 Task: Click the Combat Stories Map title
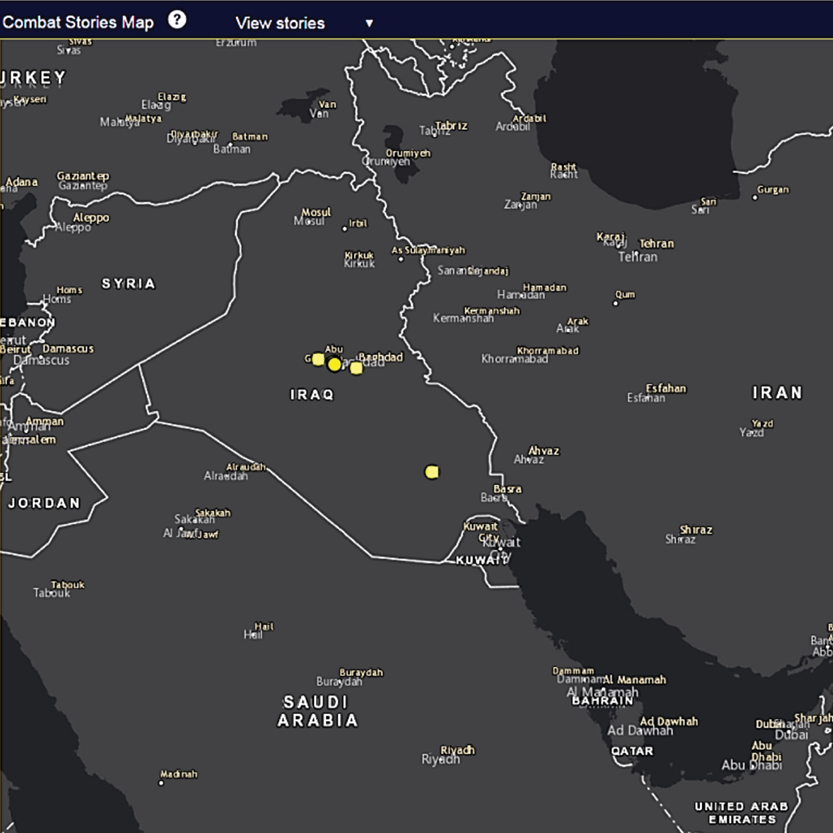(x=78, y=22)
